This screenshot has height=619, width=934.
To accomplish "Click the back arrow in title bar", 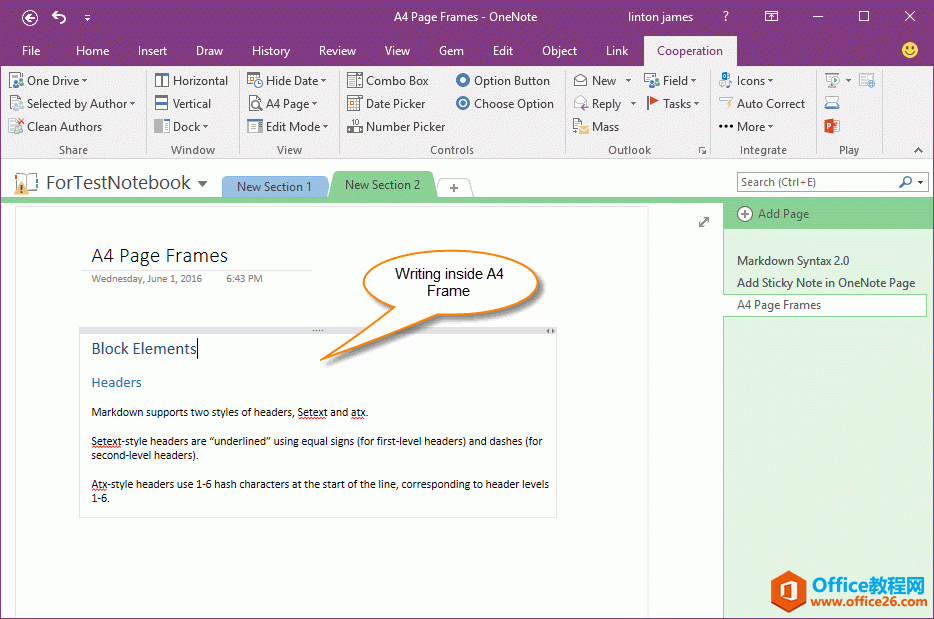I will click(x=30, y=17).
